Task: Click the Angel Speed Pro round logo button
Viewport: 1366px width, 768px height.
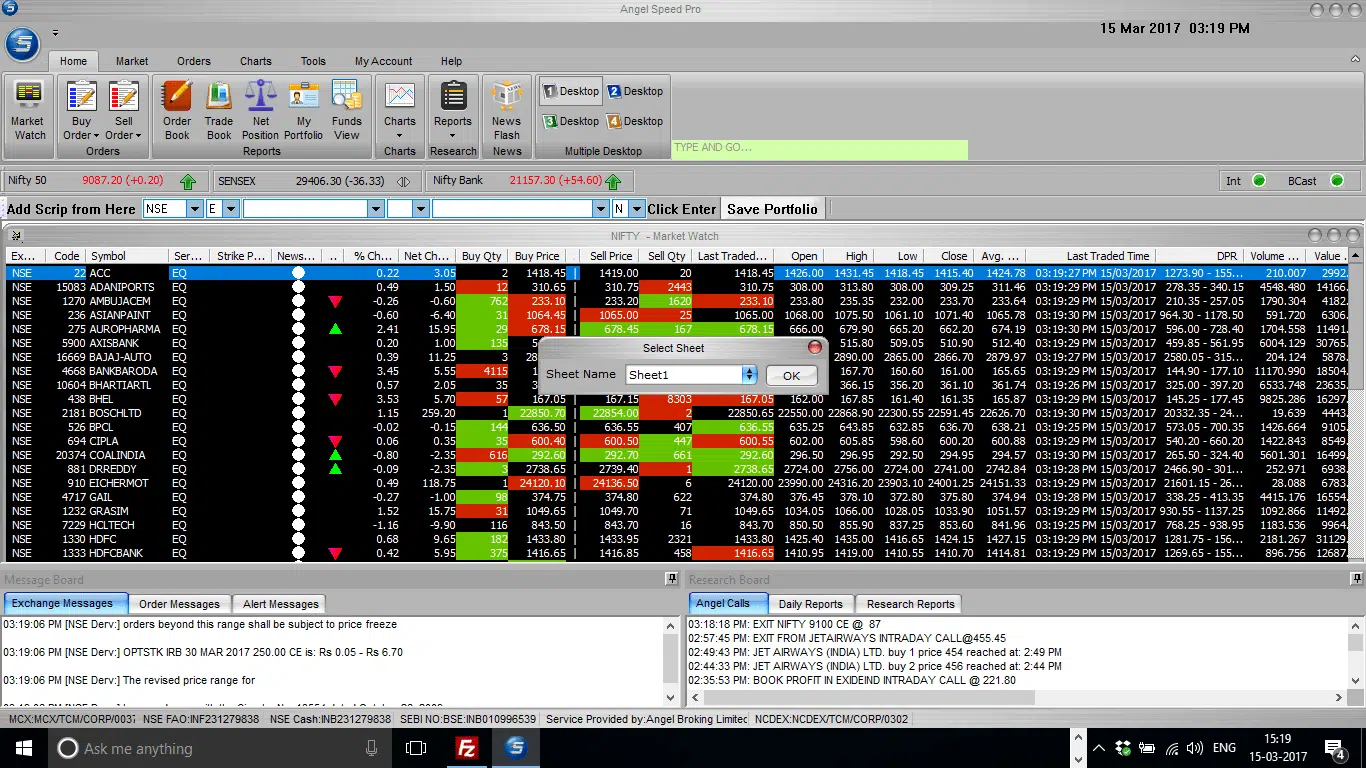Action: 22,44
